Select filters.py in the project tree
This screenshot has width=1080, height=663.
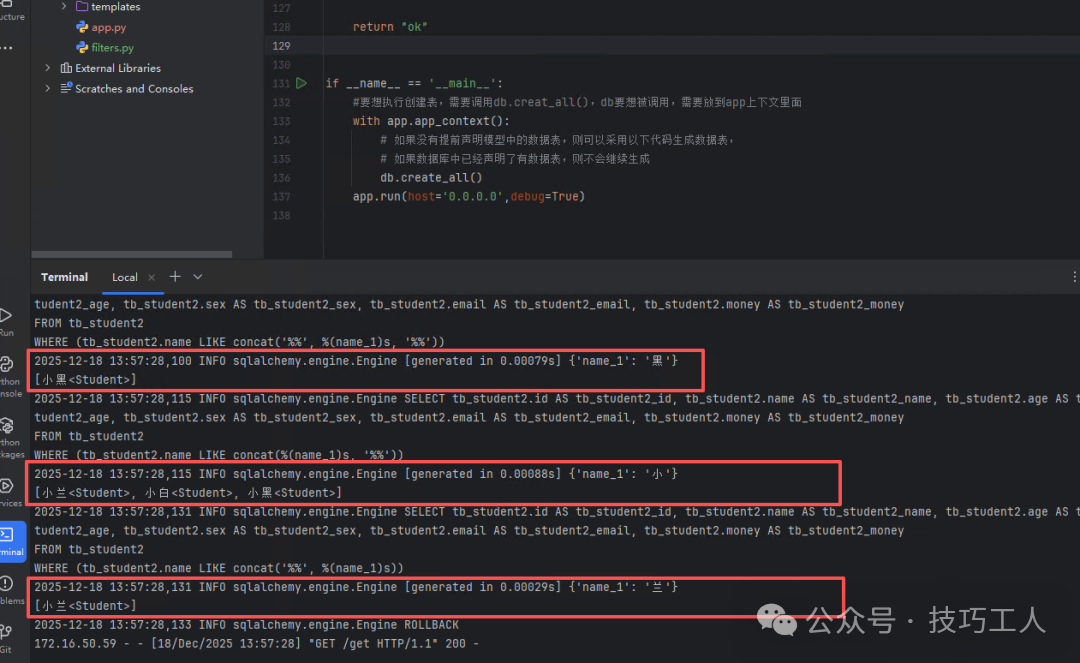click(113, 47)
